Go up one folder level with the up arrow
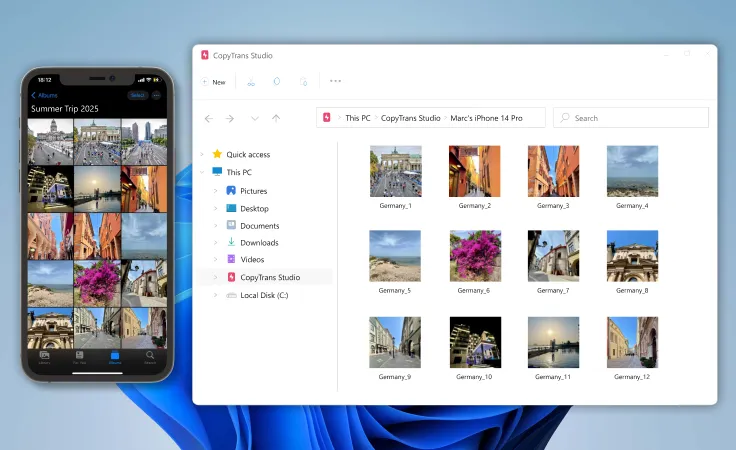Screen dimensions: 736x450 [x=276, y=118]
